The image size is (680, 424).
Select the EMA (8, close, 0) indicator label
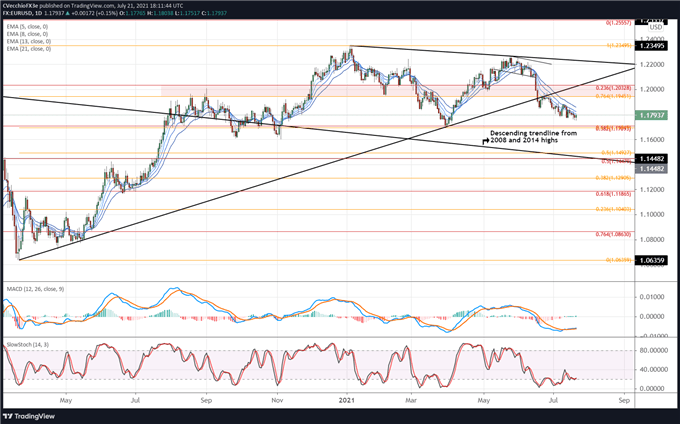click(x=27, y=34)
